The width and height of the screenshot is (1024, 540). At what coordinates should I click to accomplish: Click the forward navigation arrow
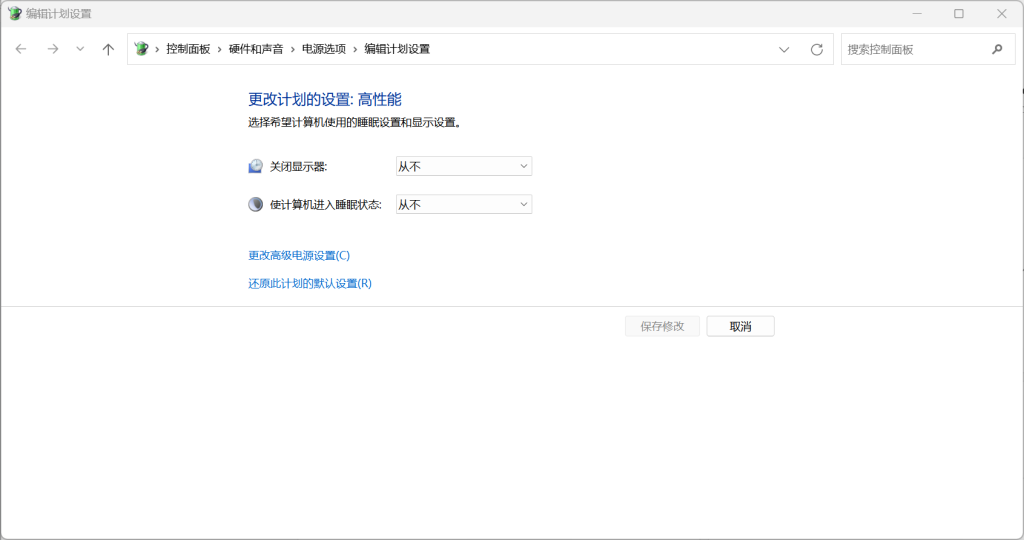point(53,49)
